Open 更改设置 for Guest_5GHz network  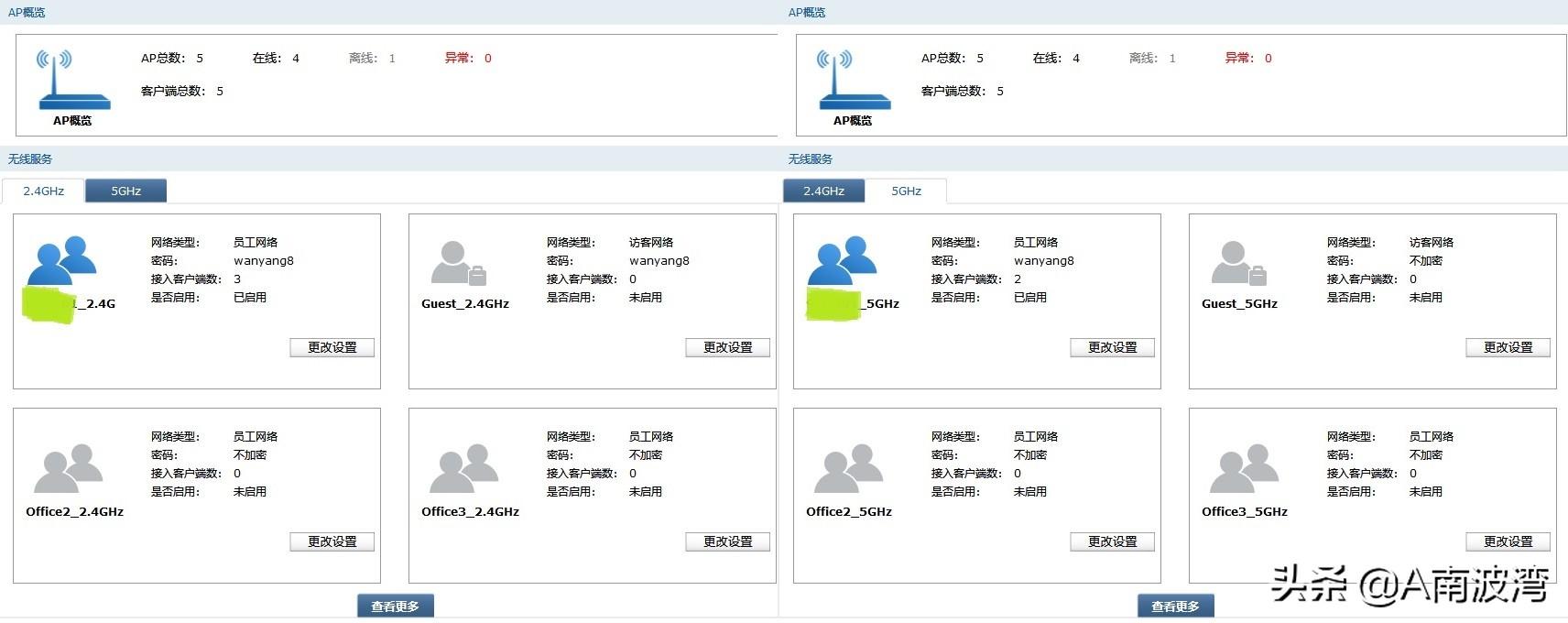(1508, 347)
